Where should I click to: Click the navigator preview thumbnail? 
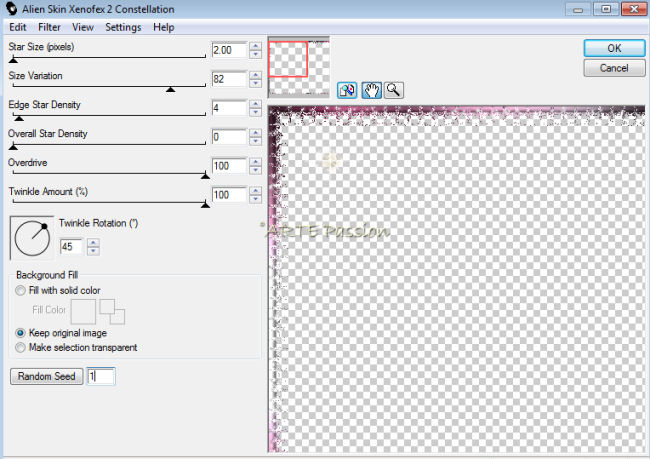pos(299,67)
